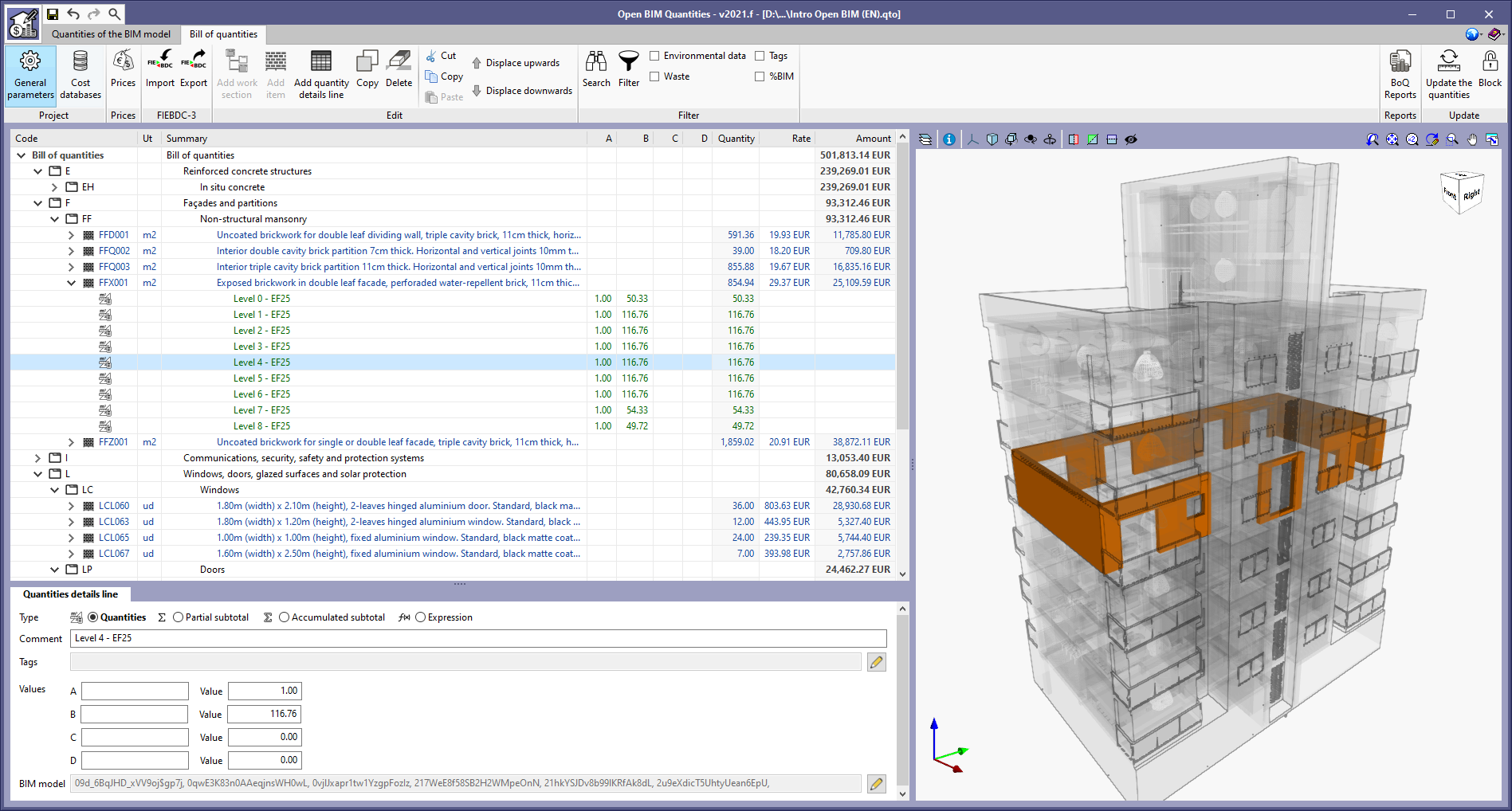This screenshot has height=811, width=1512.
Task: Hide elements with the crossed eye icon
Action: 1131,139
